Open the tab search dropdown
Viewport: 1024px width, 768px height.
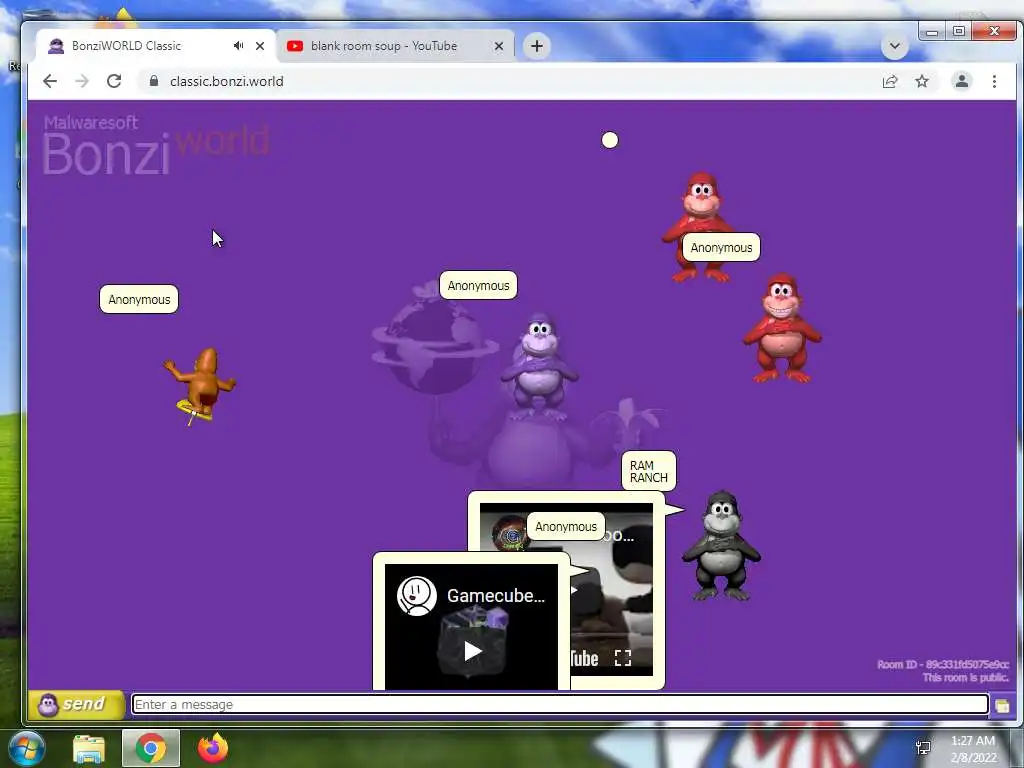pyautogui.click(x=895, y=46)
